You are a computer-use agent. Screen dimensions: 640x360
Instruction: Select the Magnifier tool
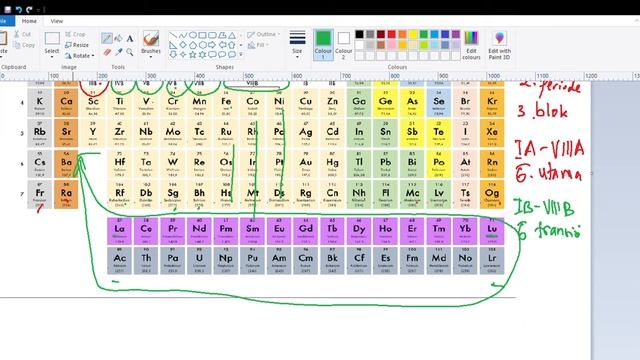pos(130,52)
